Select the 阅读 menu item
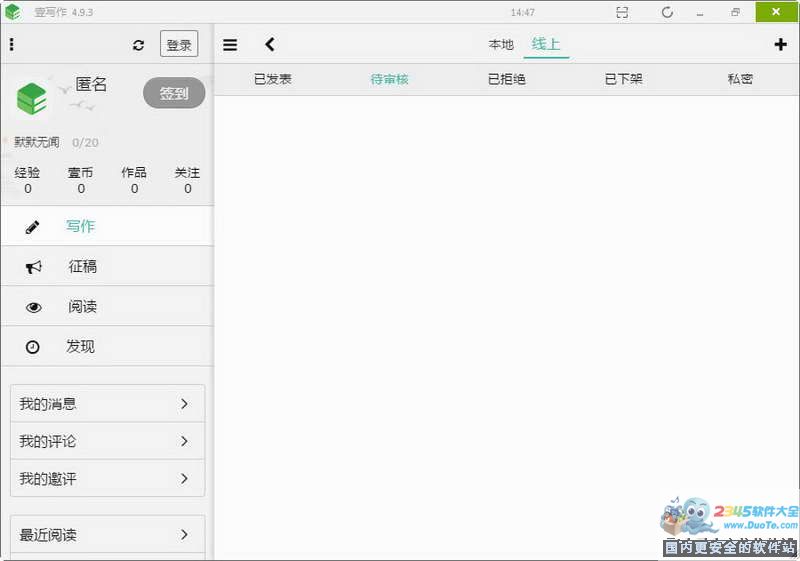 tap(107, 307)
